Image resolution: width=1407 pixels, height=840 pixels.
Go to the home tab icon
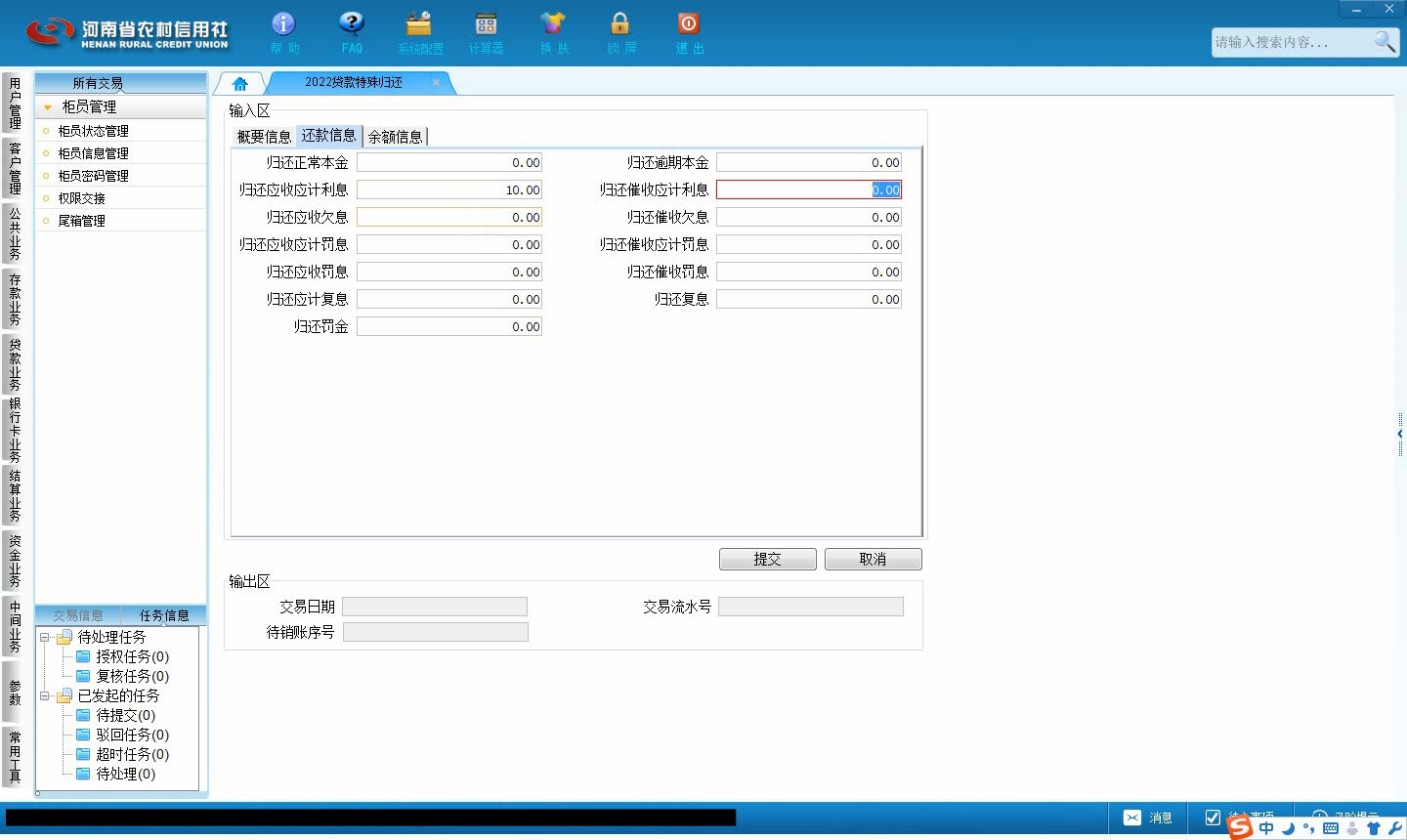(239, 83)
